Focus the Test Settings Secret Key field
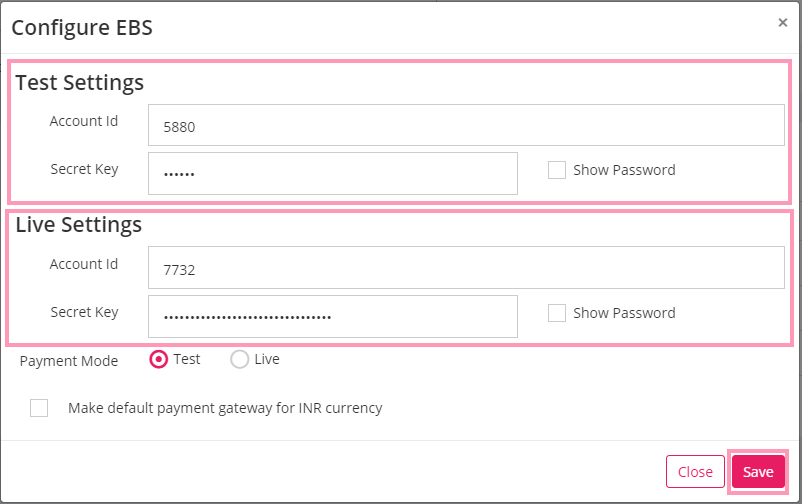 pos(332,173)
